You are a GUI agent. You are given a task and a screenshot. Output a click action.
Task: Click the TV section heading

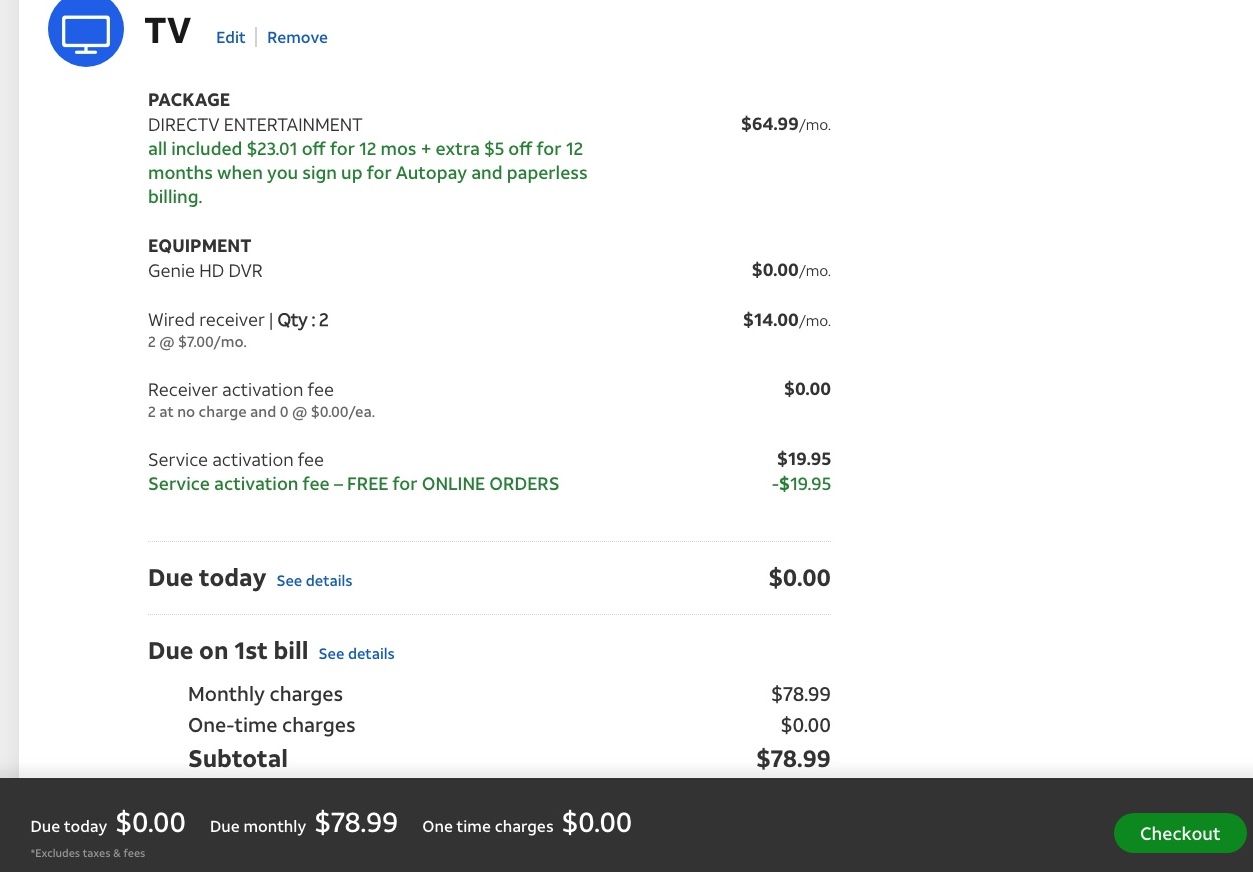point(167,31)
